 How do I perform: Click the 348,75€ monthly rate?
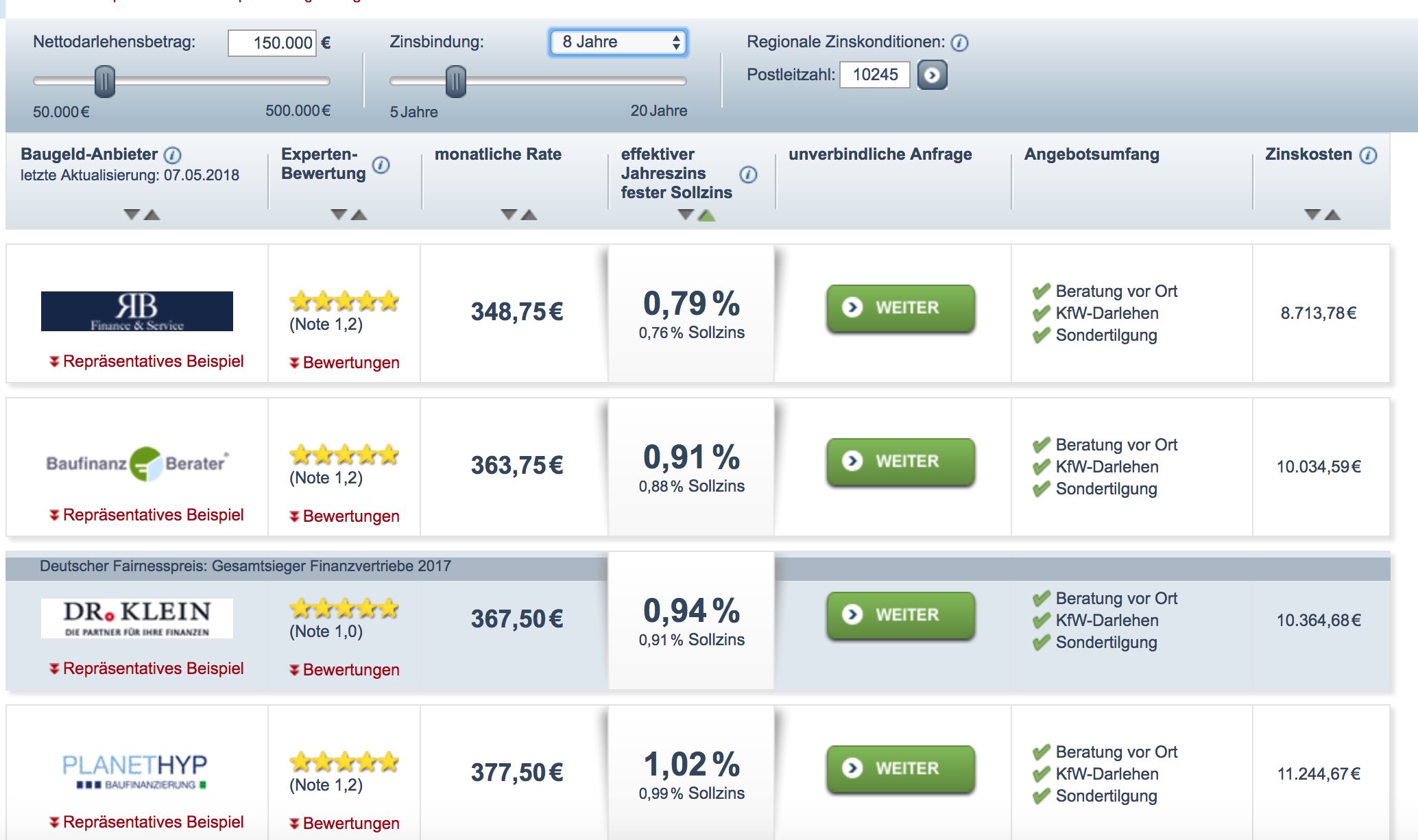[x=517, y=312]
